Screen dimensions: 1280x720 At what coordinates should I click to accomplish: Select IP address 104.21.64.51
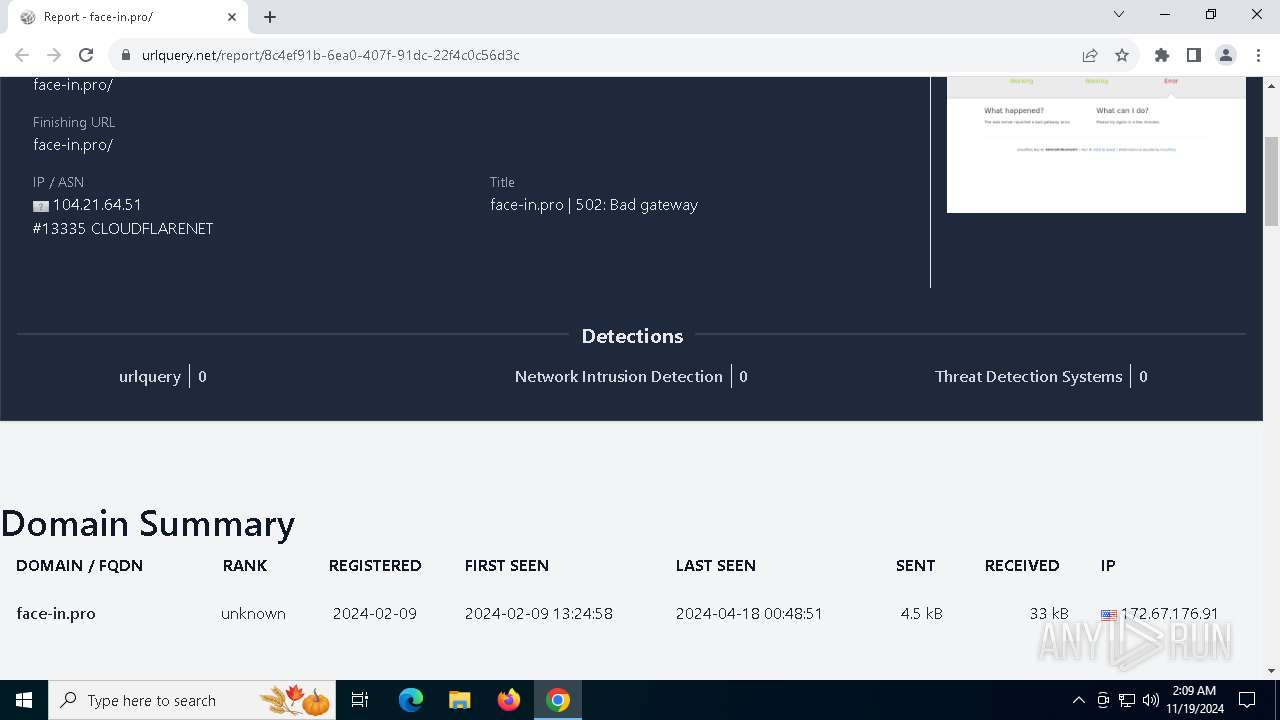click(97, 204)
